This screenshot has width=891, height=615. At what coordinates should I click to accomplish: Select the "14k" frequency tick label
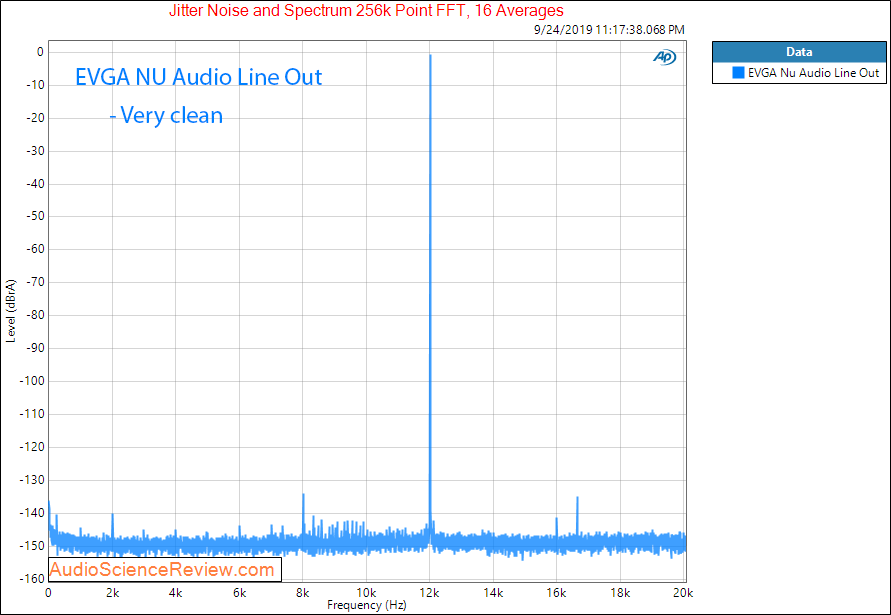coord(493,593)
